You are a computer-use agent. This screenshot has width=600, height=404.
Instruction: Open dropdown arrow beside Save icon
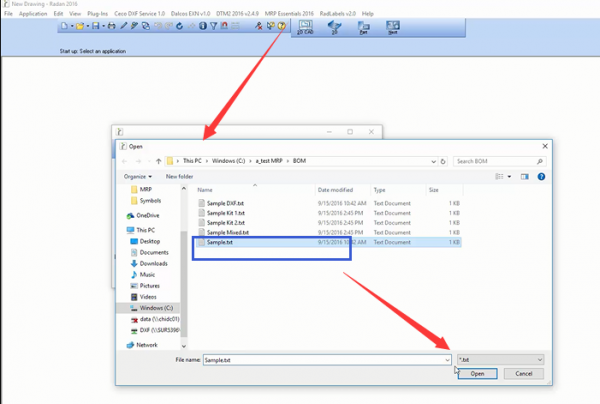coord(103,26)
